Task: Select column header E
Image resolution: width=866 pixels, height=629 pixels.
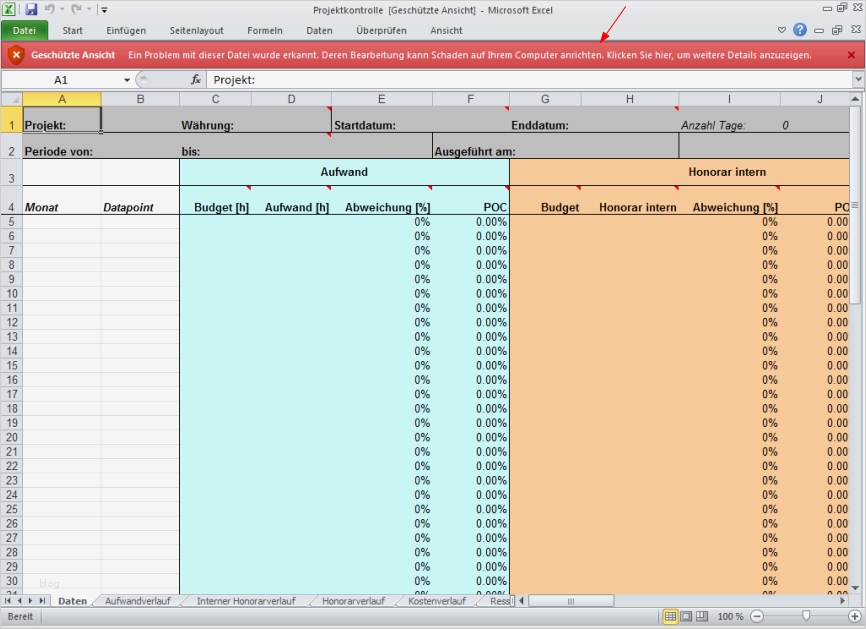Action: [x=381, y=99]
